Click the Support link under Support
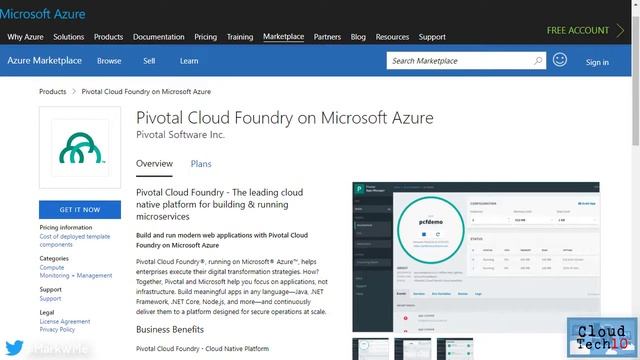The width and height of the screenshot is (640, 360). (x=50, y=298)
